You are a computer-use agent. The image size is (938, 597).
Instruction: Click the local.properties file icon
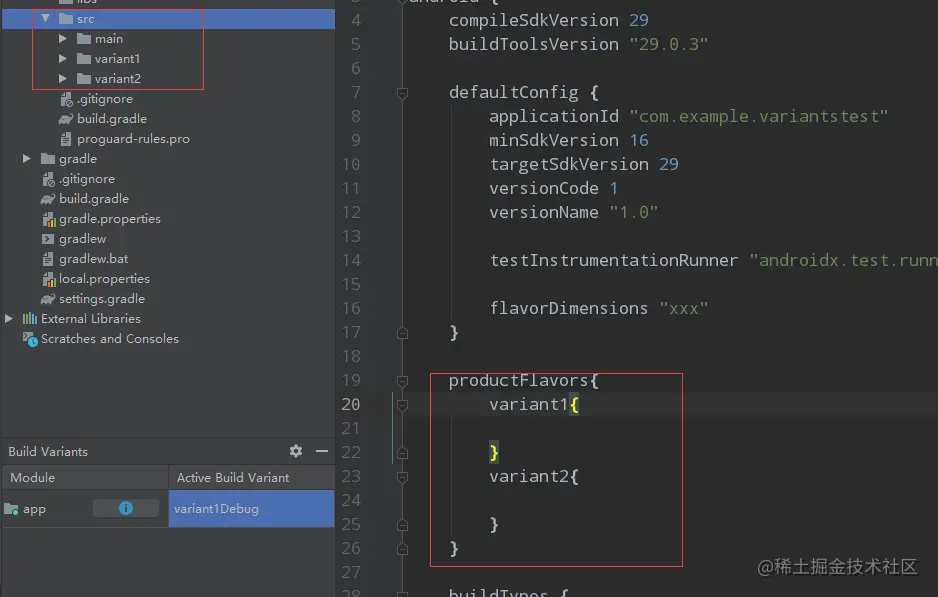[49, 279]
